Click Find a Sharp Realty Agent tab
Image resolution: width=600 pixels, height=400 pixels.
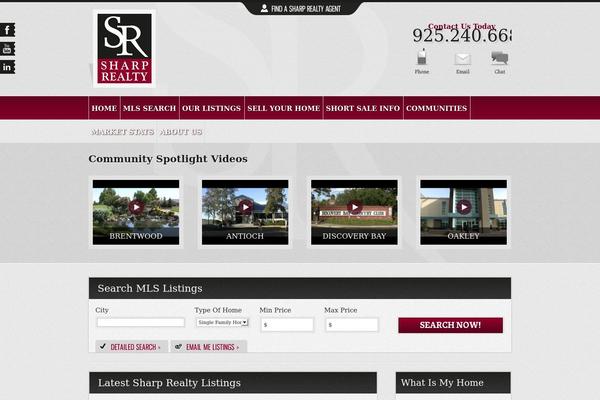[x=301, y=8]
